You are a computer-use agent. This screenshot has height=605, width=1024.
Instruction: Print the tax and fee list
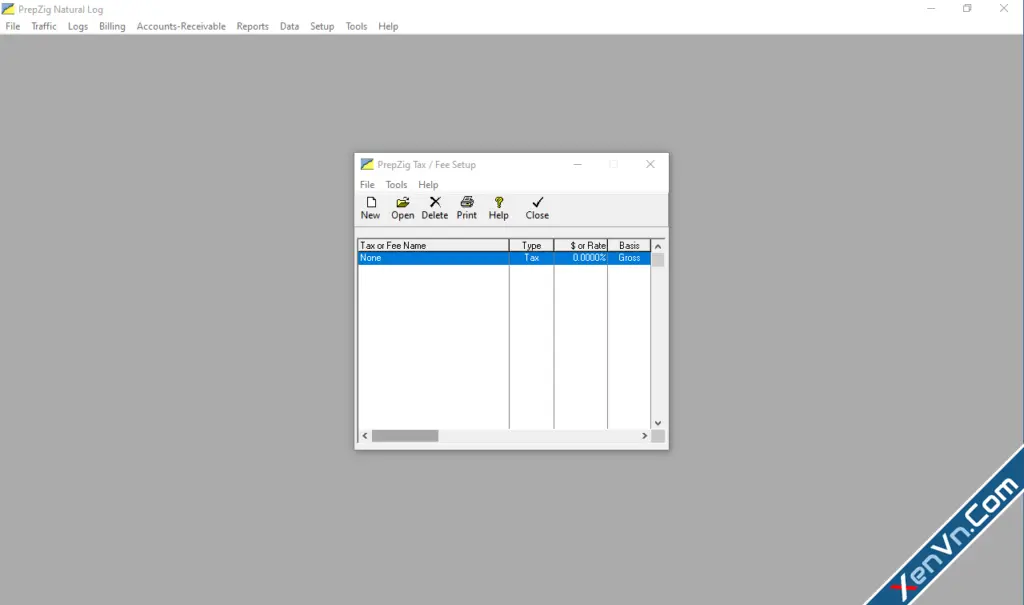466,208
